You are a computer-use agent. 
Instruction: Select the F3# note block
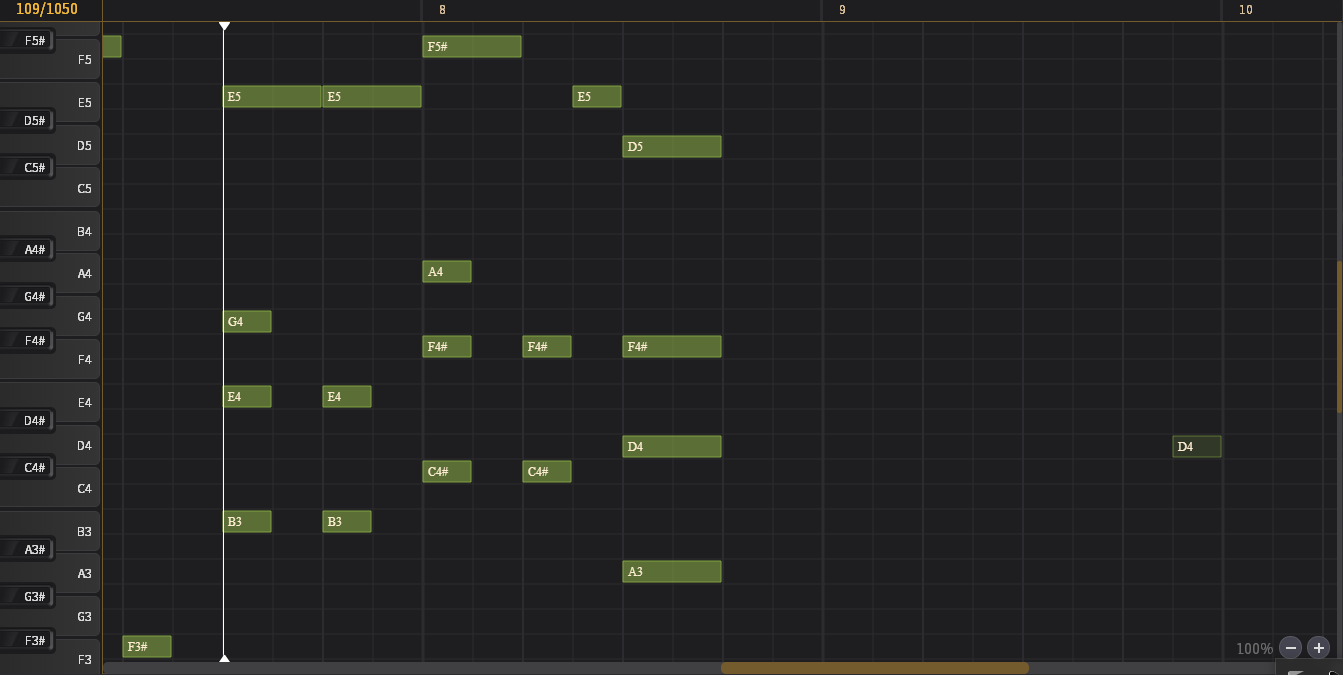coord(147,647)
